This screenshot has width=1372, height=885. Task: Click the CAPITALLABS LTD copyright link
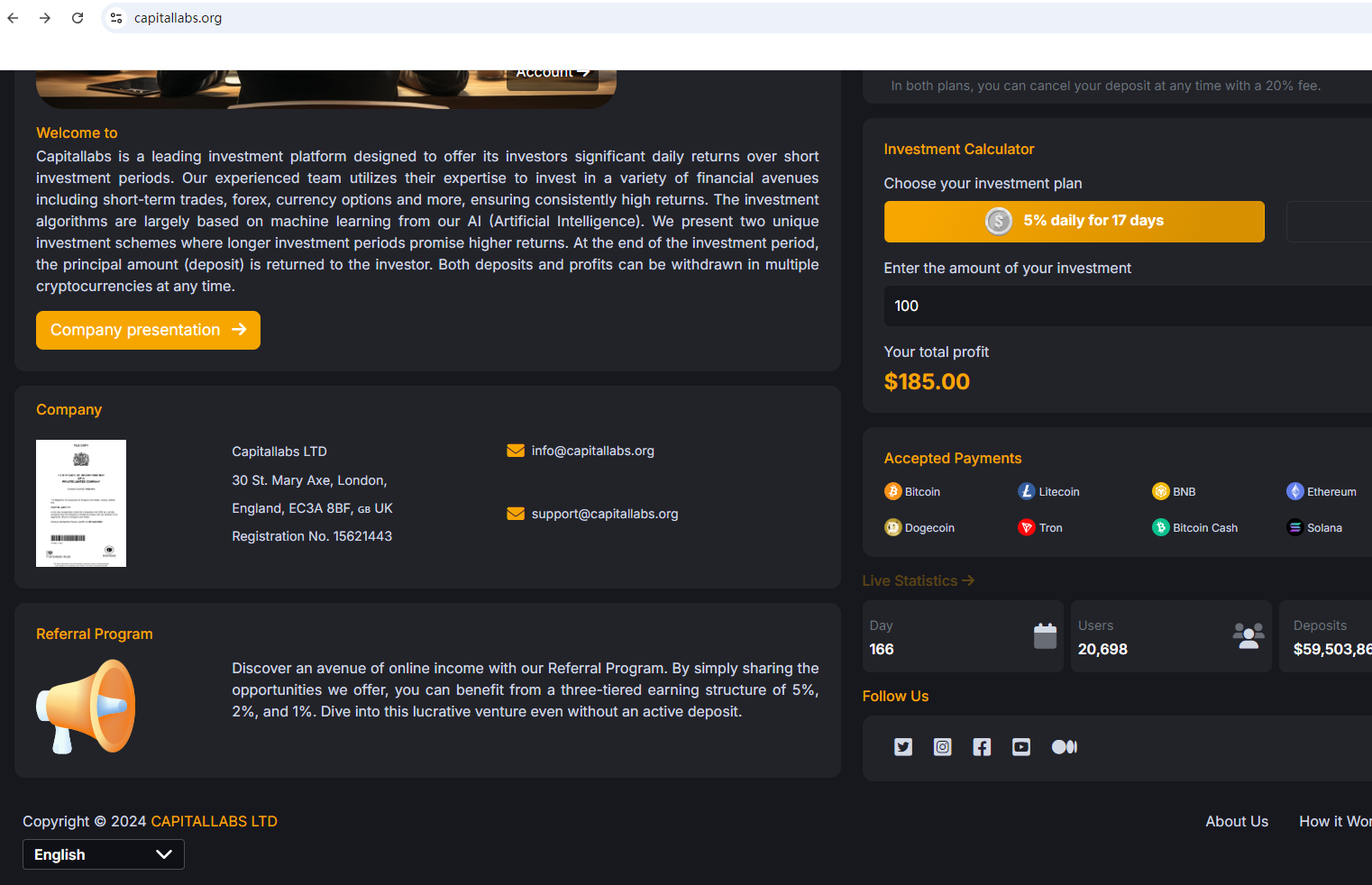point(215,822)
